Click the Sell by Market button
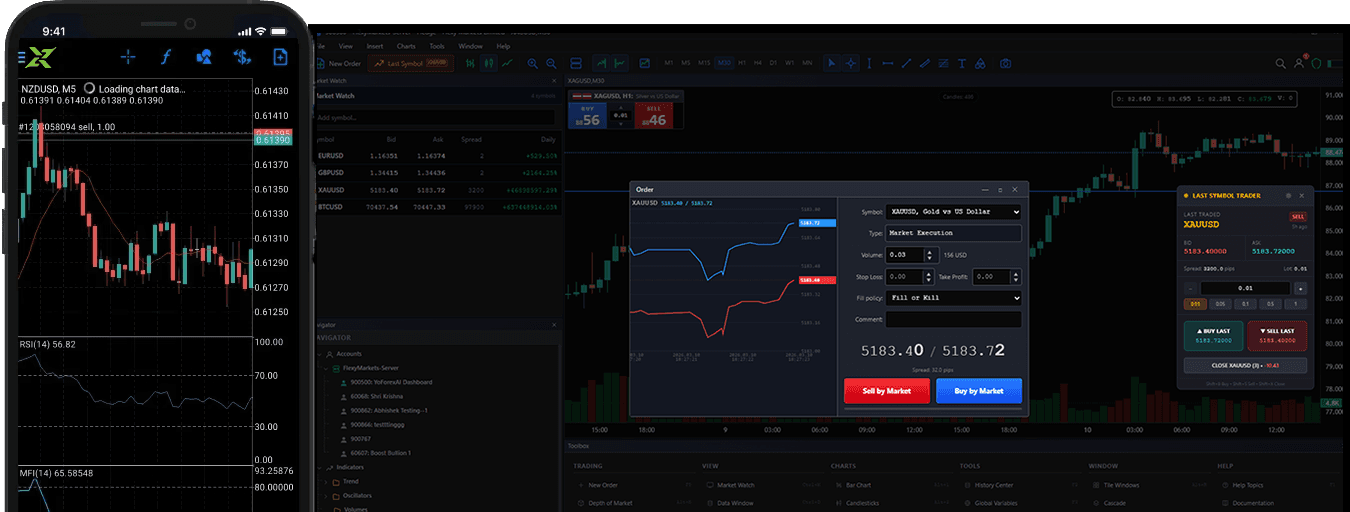Screen dimensions: 1350x512 coord(887,391)
